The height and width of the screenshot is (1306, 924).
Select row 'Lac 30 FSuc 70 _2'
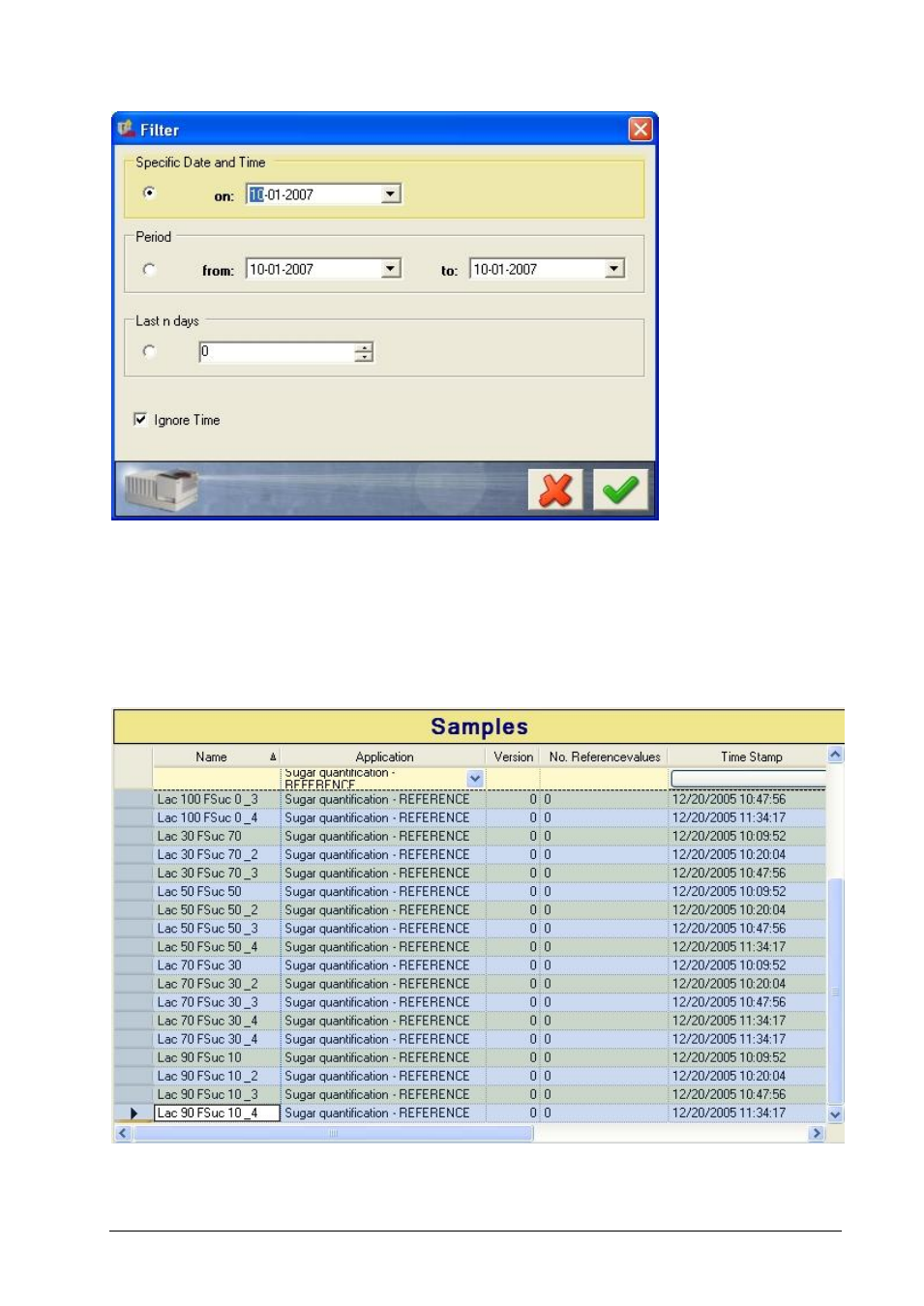coord(470,854)
